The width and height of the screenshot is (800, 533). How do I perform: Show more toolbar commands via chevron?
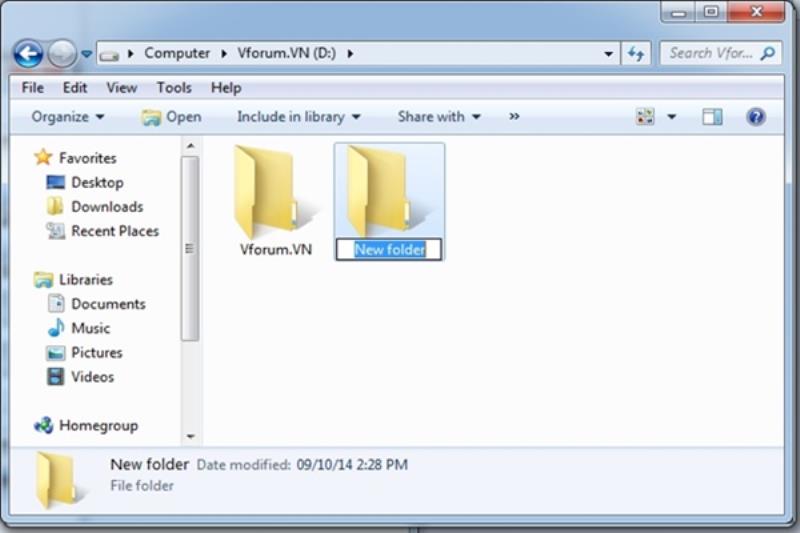click(514, 117)
